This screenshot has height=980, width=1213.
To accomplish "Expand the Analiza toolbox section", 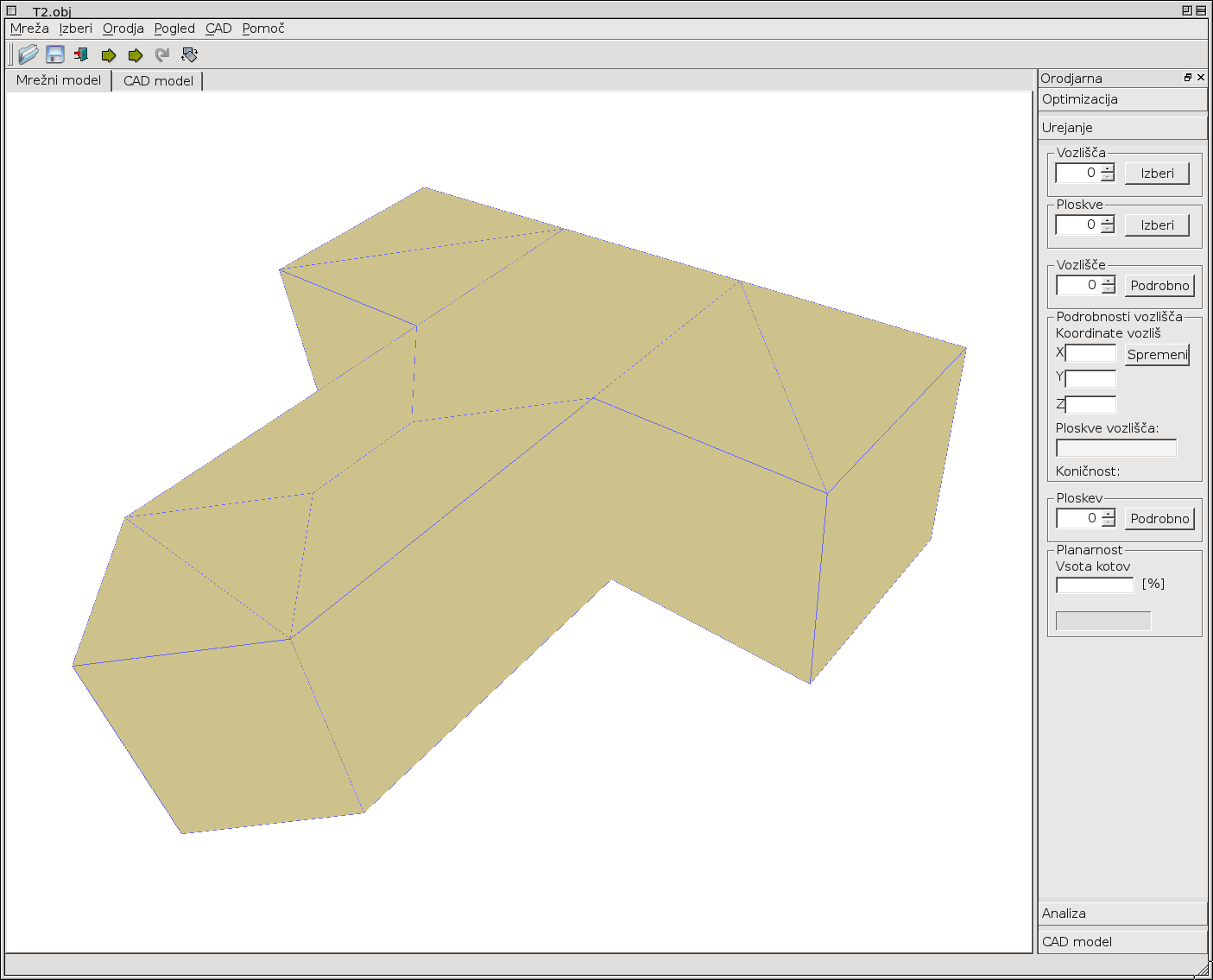I will click(1121, 914).
